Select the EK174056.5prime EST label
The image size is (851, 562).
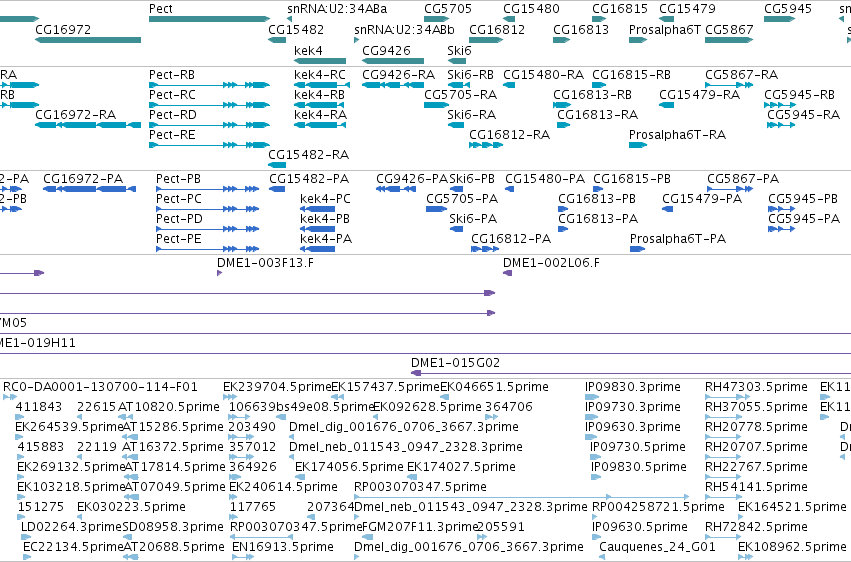click(350, 467)
